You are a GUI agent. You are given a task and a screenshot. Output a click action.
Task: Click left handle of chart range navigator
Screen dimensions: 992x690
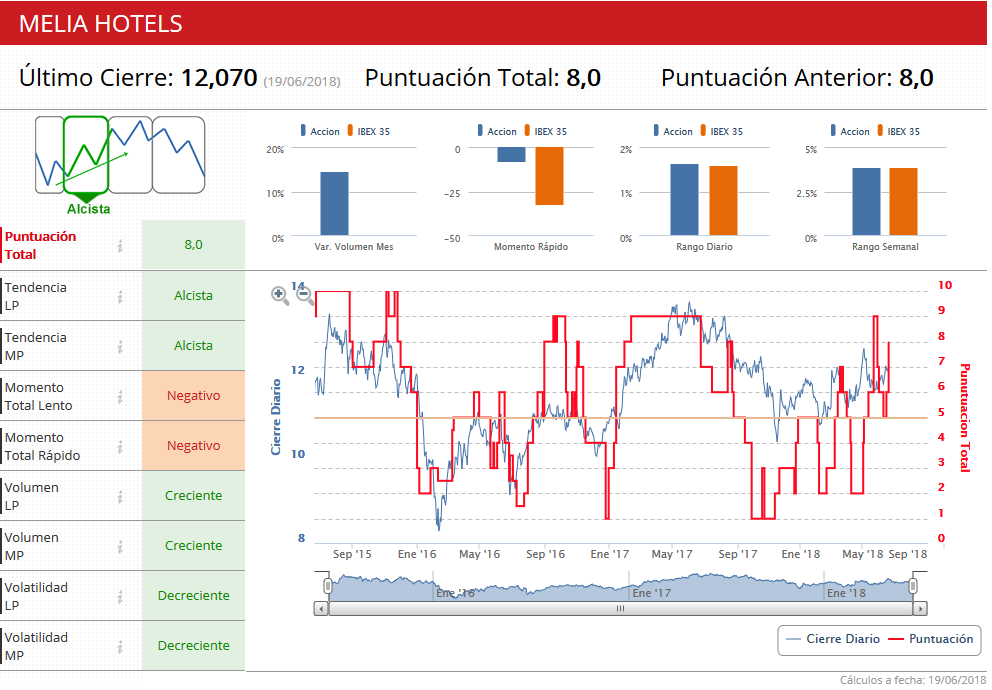328,586
